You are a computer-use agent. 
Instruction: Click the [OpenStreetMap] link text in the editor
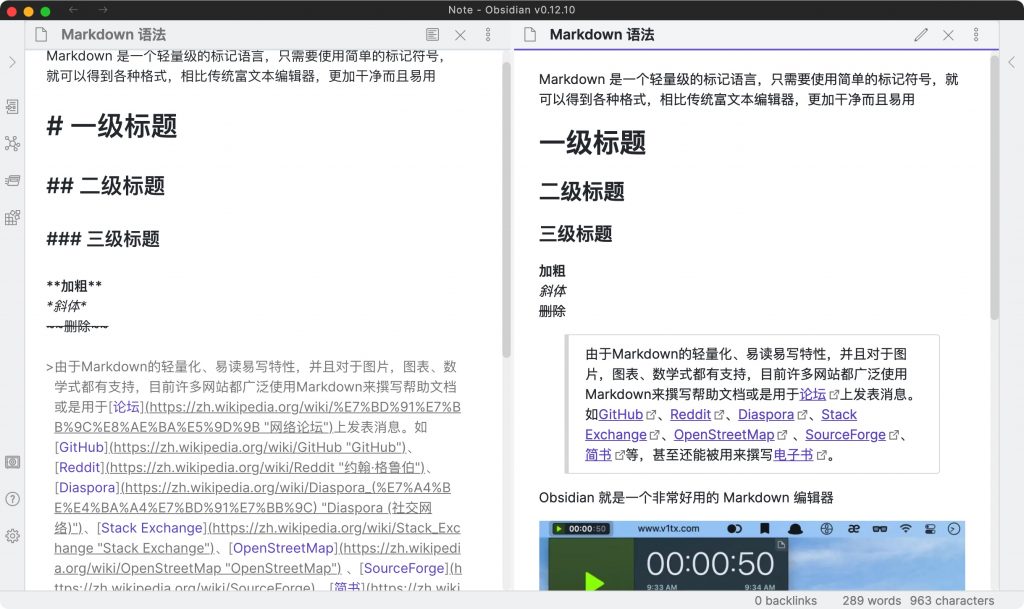[283, 548]
